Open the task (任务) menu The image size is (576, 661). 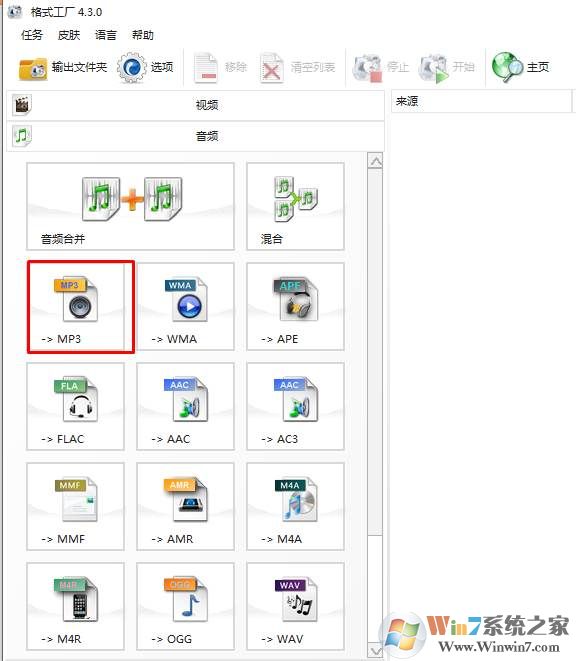(32, 35)
